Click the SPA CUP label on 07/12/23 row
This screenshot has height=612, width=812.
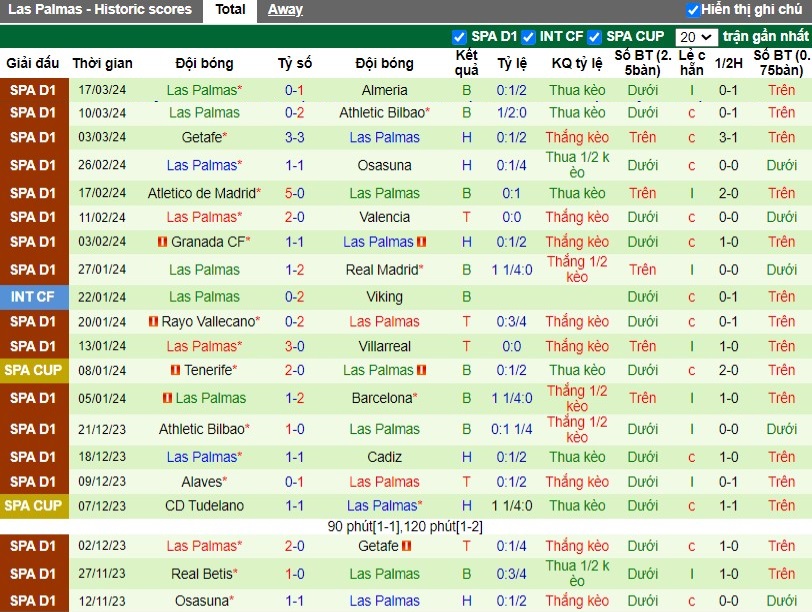[33, 506]
